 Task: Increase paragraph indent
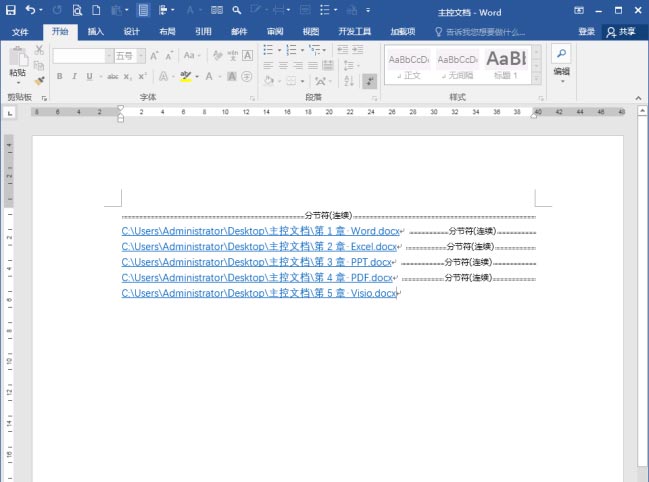[358, 50]
